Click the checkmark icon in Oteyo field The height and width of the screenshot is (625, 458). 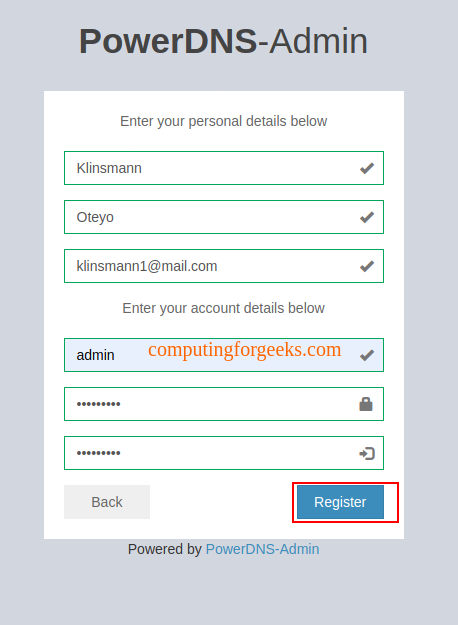(367, 217)
